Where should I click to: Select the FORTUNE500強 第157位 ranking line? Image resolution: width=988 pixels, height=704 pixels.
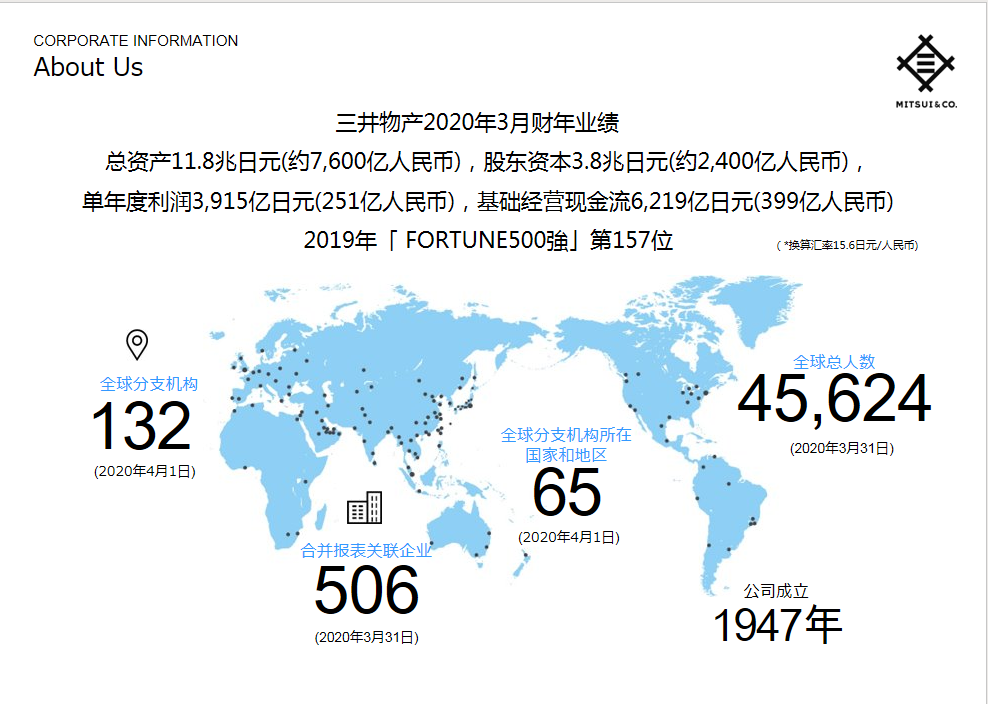[488, 240]
